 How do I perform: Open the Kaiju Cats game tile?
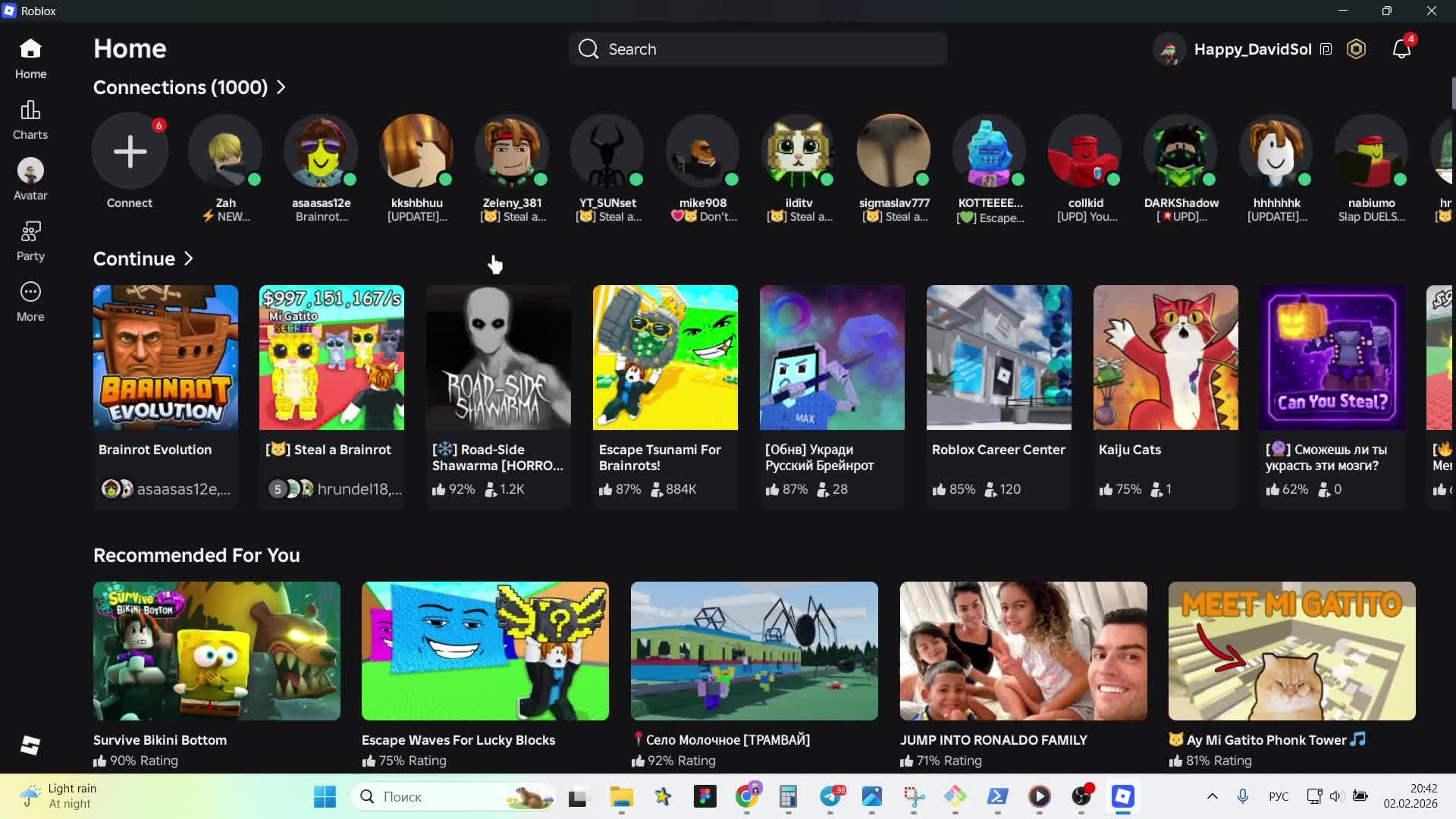[1165, 357]
